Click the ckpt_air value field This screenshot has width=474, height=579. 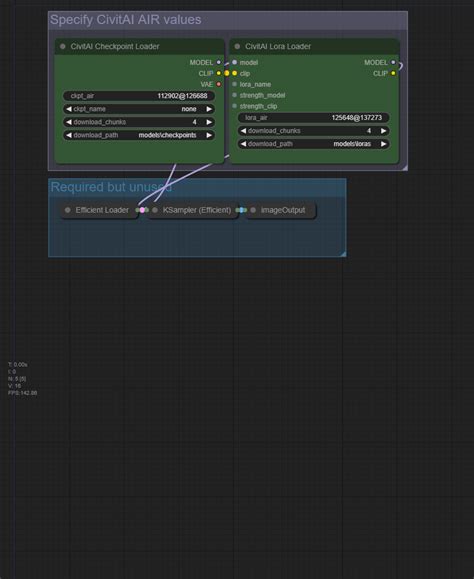(139, 96)
